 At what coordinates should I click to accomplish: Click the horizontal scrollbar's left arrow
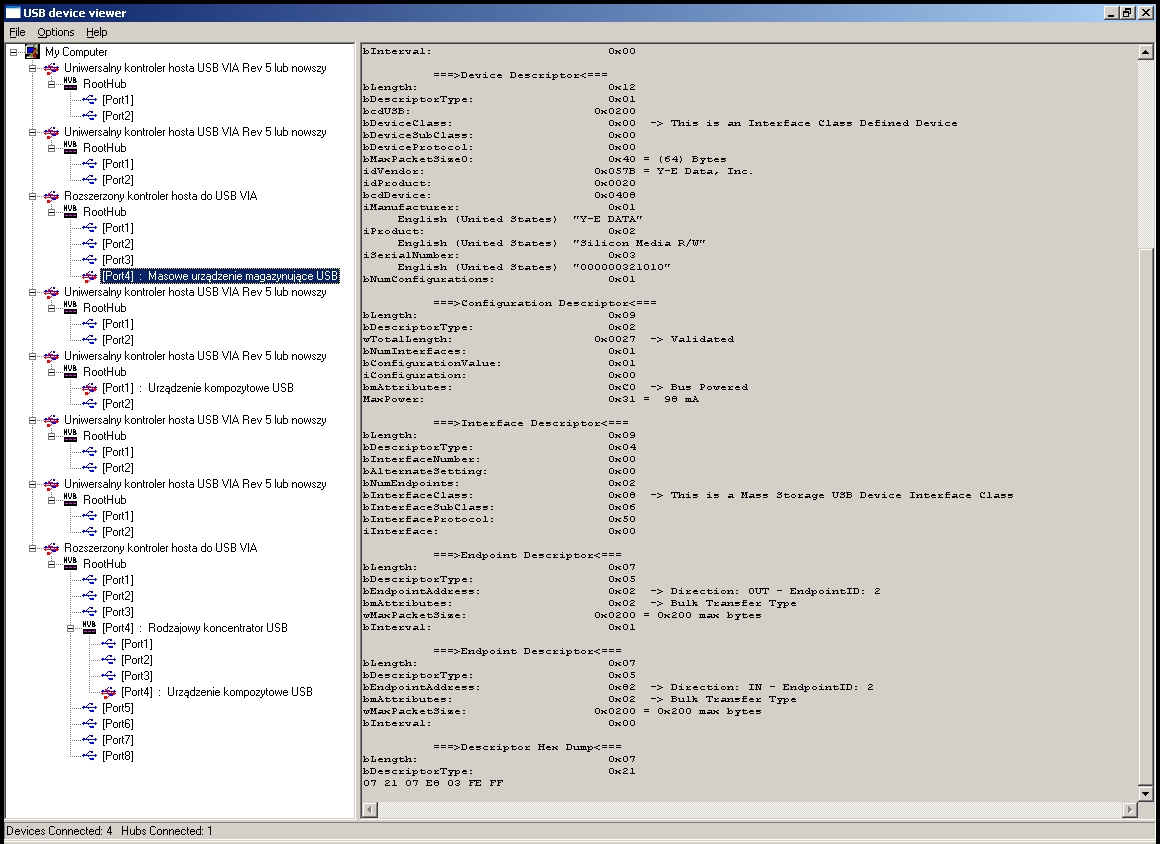point(370,810)
